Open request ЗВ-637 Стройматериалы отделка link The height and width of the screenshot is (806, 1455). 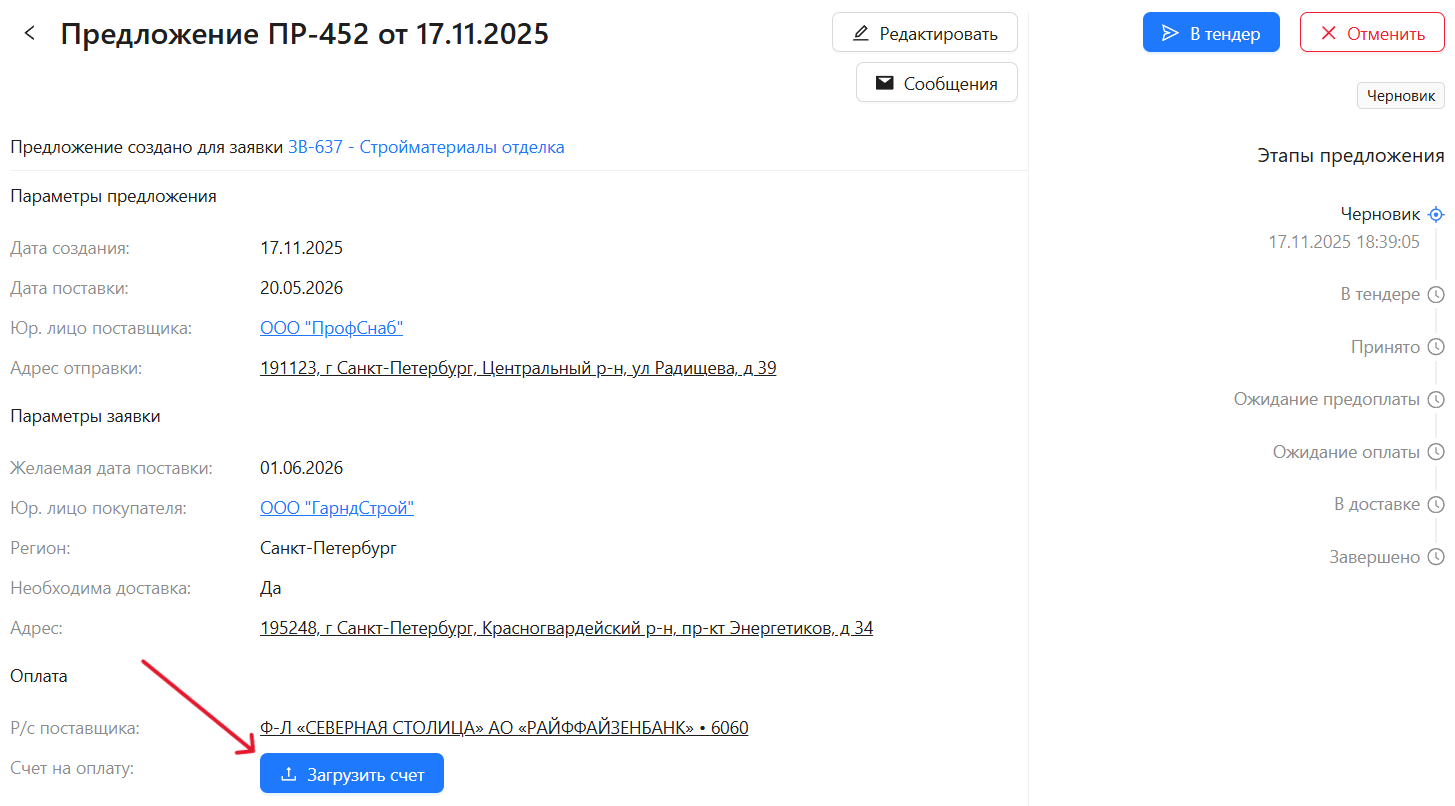[x=426, y=147]
